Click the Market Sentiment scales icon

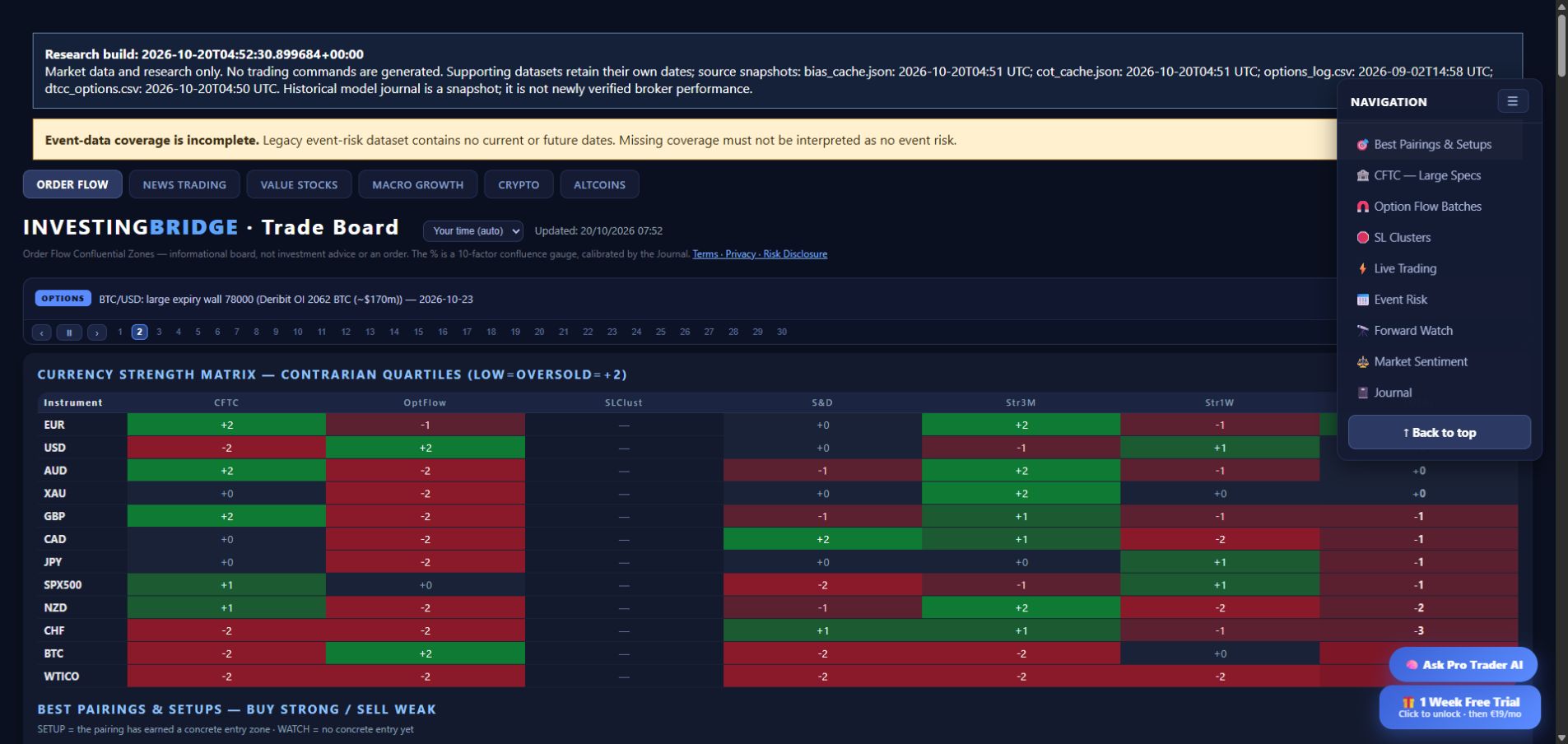[1362, 362]
